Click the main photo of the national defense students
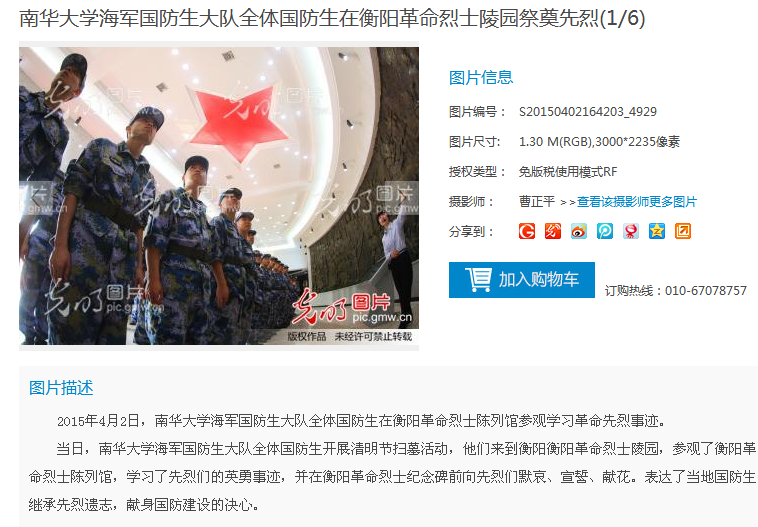 click(x=219, y=196)
